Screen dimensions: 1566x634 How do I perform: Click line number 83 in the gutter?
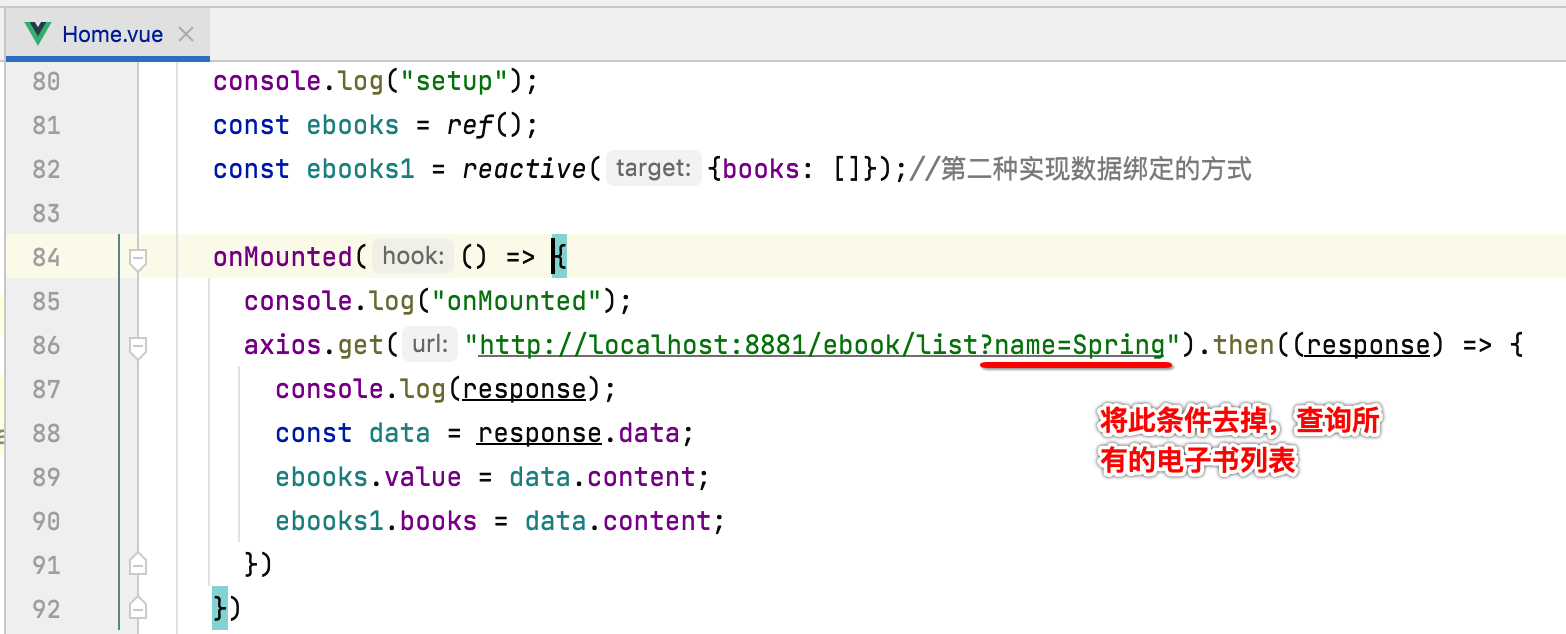[46, 213]
